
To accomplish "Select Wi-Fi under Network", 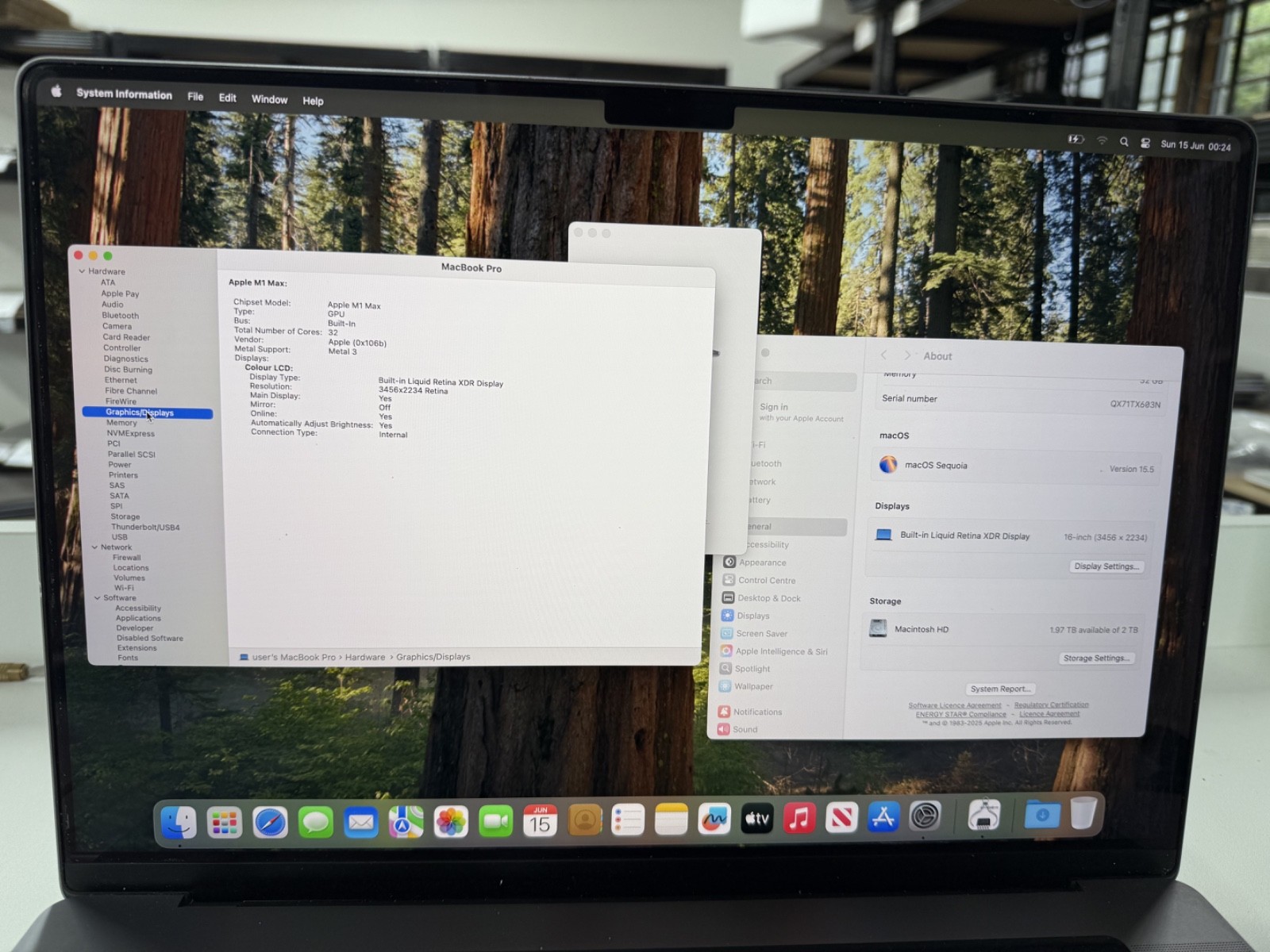I will pyautogui.click(x=124, y=588).
